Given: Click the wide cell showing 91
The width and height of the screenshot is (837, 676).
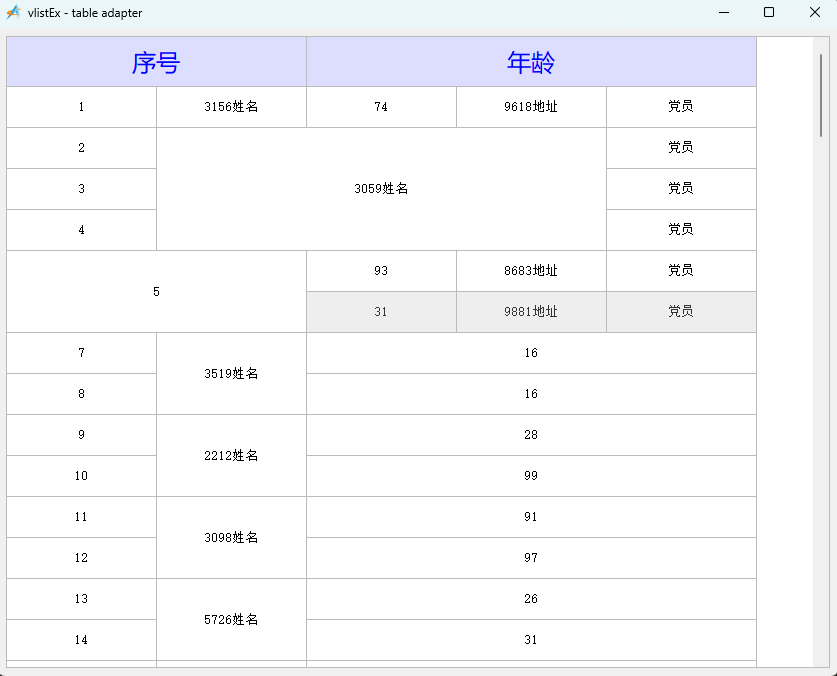Looking at the screenshot, I should (x=531, y=517).
